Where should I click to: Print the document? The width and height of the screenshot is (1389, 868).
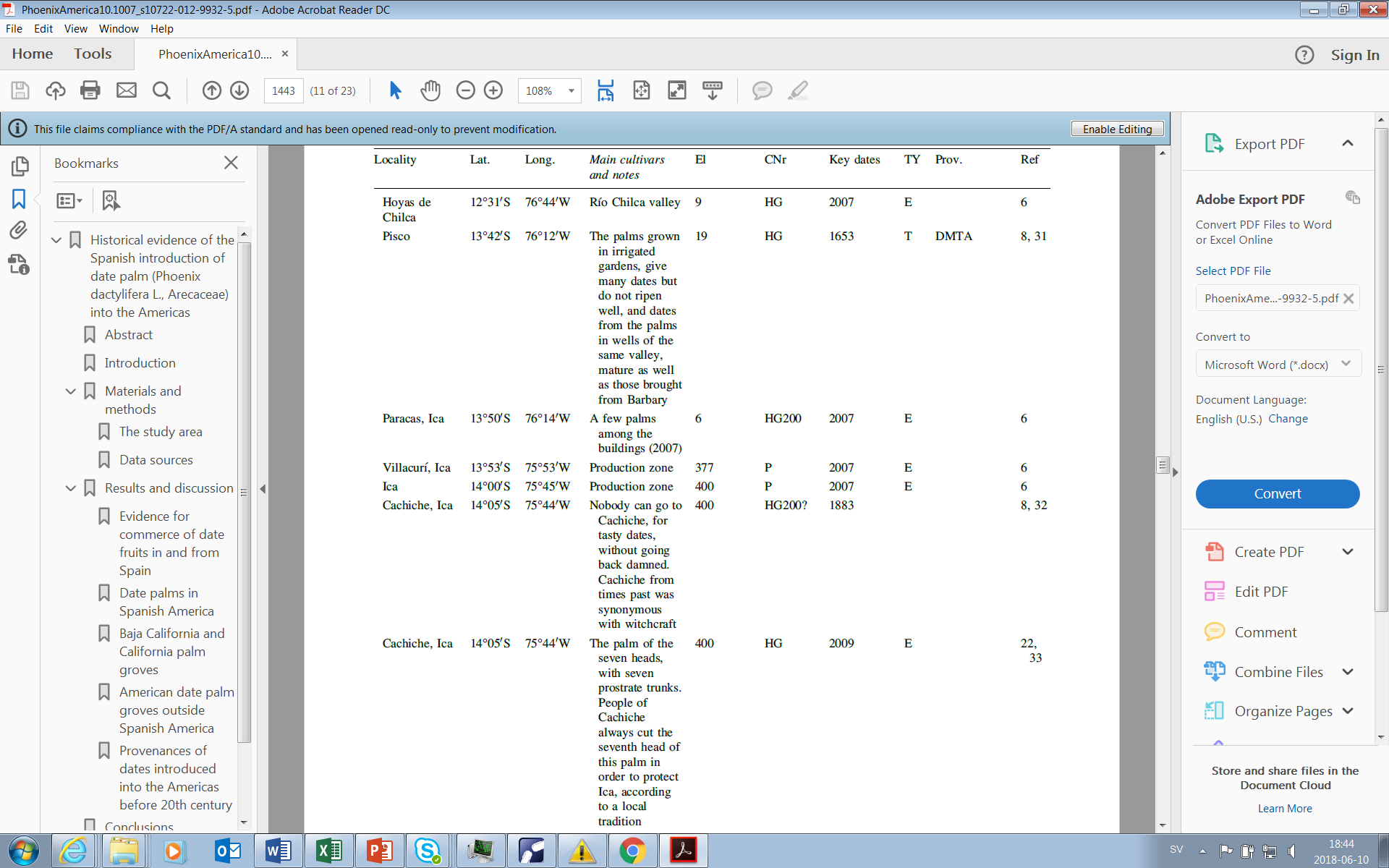(x=90, y=90)
